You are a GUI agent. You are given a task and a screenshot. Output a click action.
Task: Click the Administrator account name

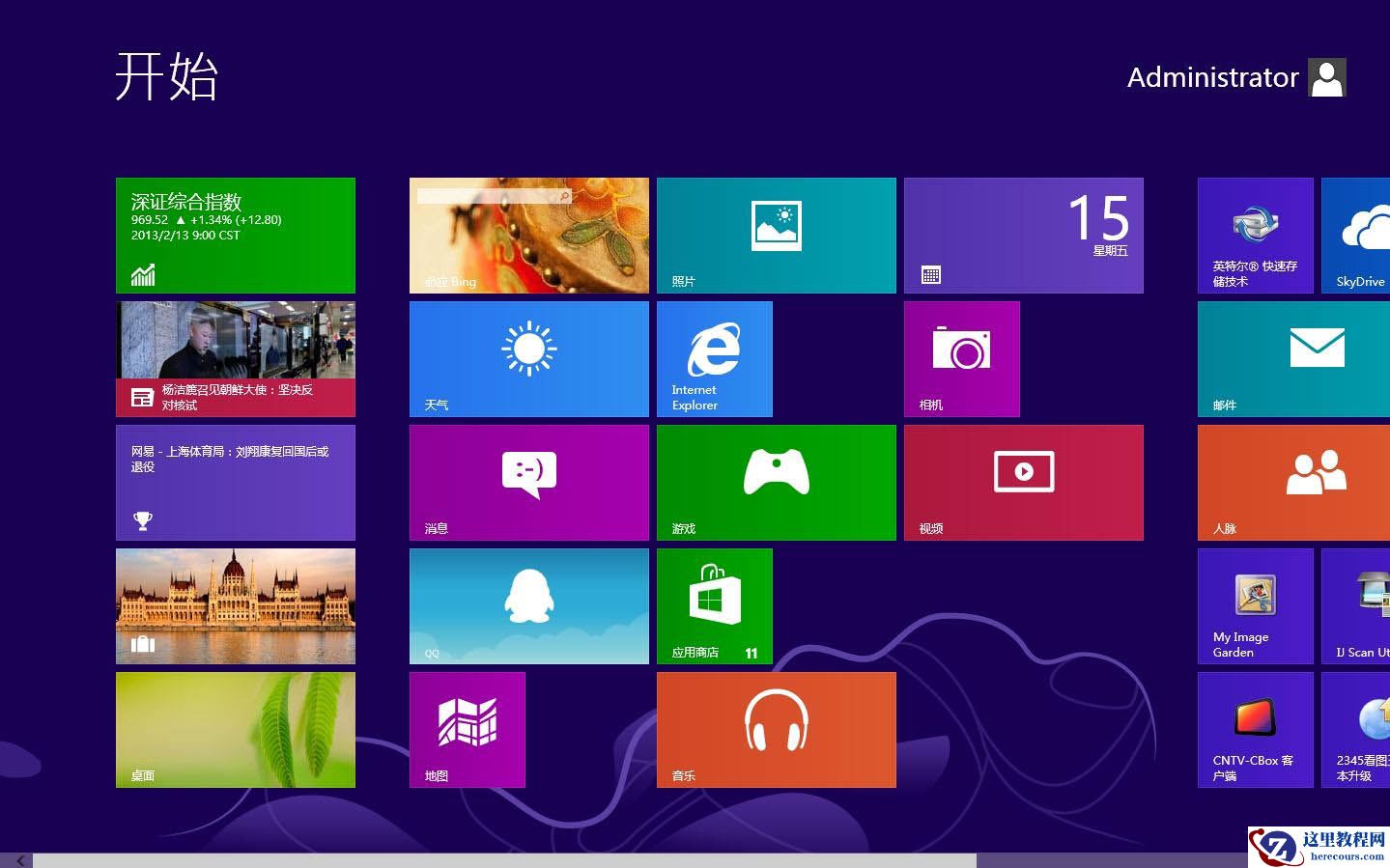click(1213, 77)
